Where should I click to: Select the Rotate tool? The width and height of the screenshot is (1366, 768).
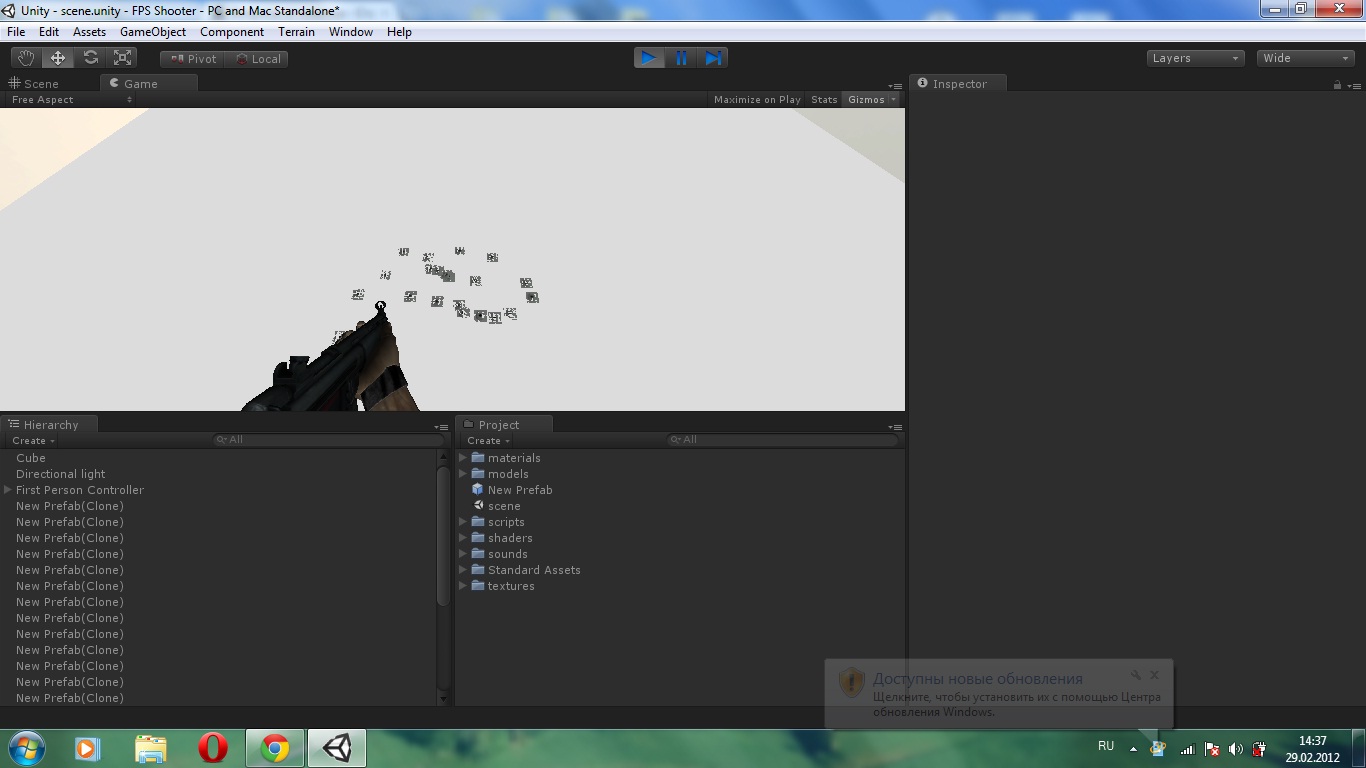click(91, 58)
